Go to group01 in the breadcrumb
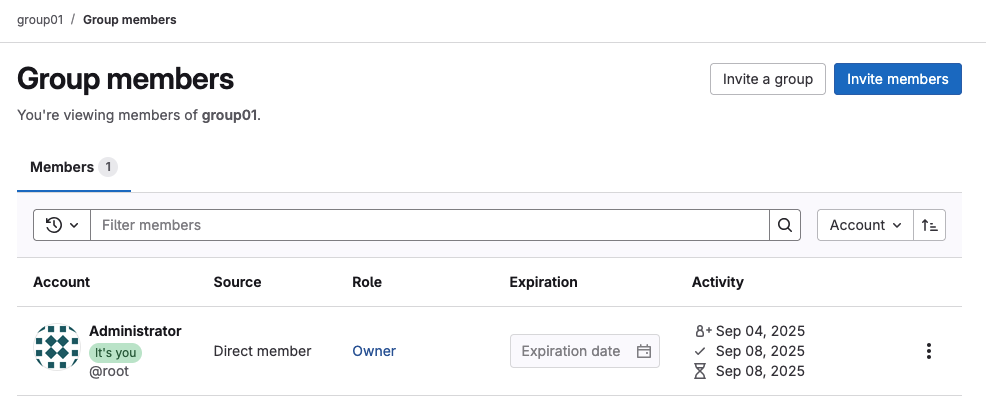The height and width of the screenshot is (420, 986). 40,20
